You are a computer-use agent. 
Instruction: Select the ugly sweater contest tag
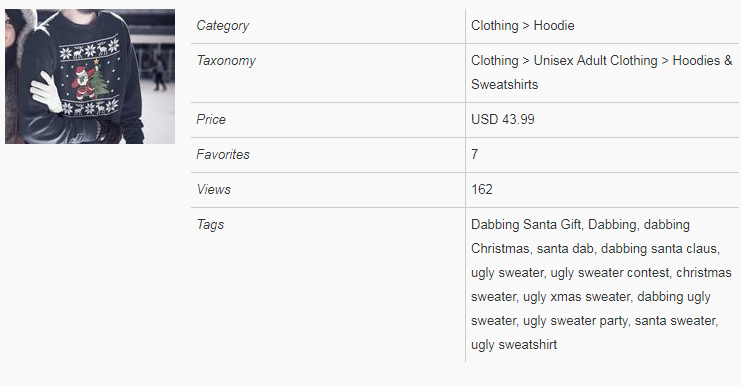pyautogui.click(x=610, y=273)
